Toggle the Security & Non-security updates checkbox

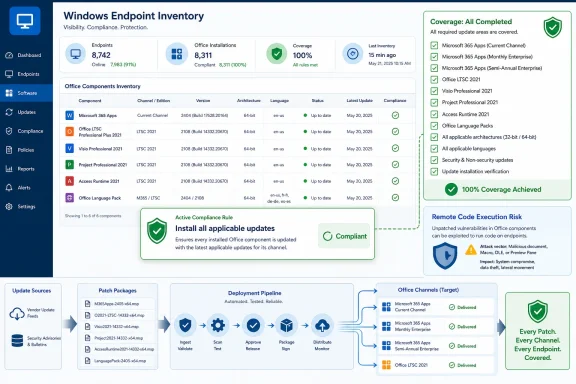pos(434,160)
